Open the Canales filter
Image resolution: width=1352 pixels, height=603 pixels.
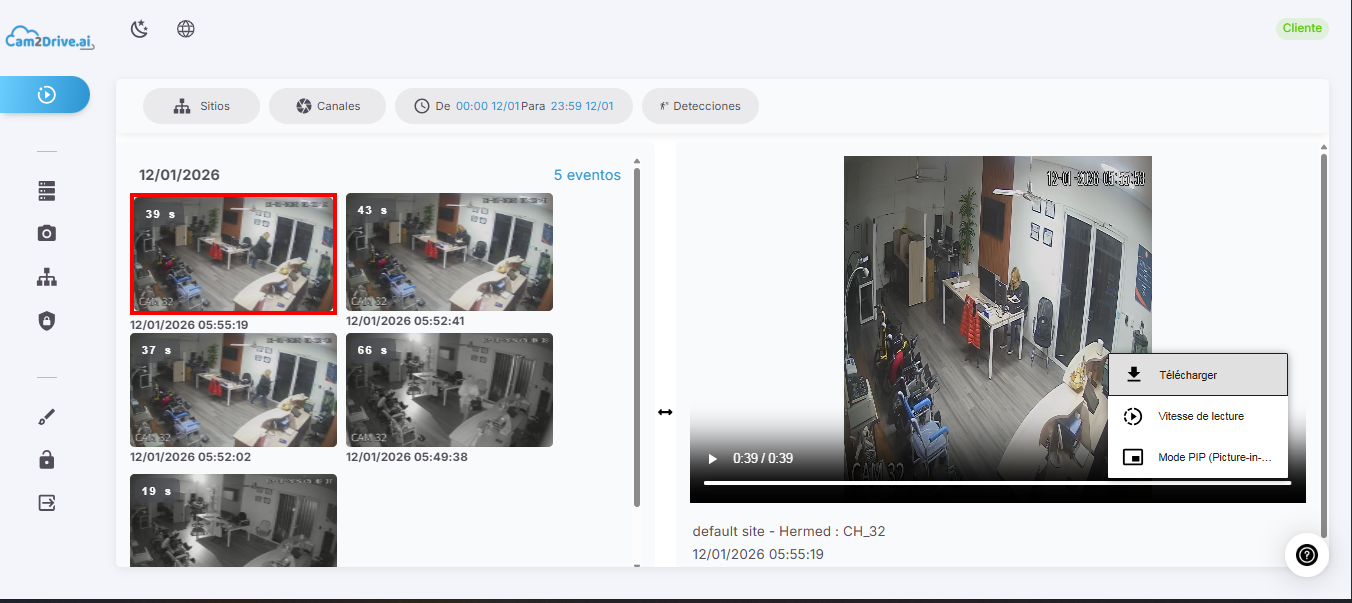[x=327, y=106]
